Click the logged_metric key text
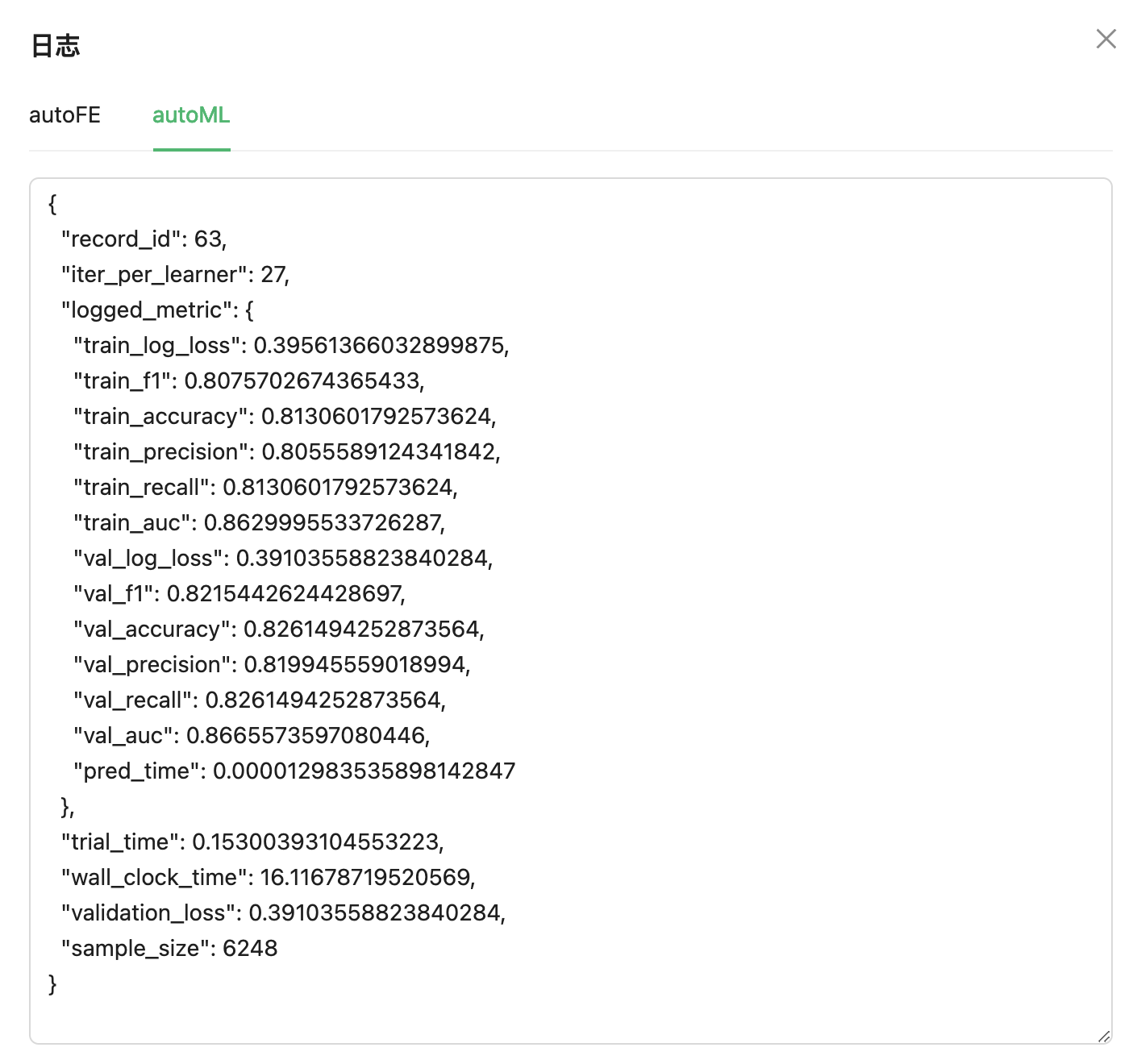The image size is (1137, 1064). [x=146, y=310]
